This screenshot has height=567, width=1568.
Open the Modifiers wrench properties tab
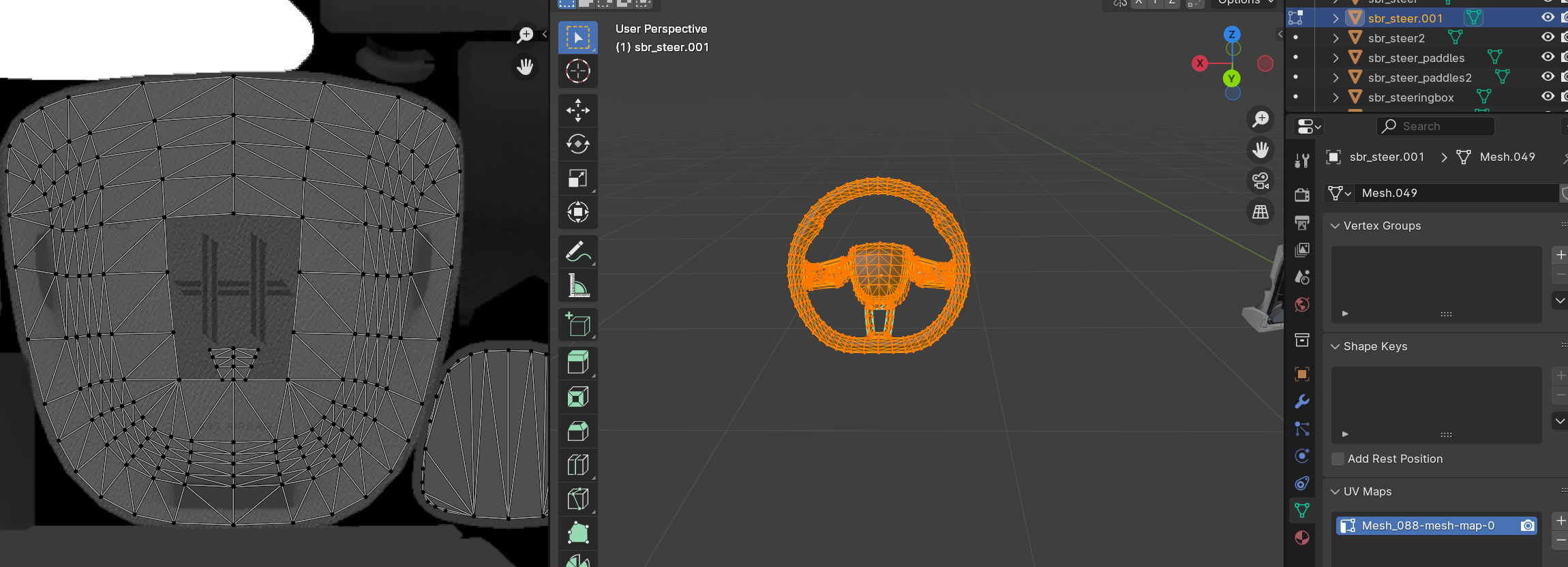tap(1302, 401)
